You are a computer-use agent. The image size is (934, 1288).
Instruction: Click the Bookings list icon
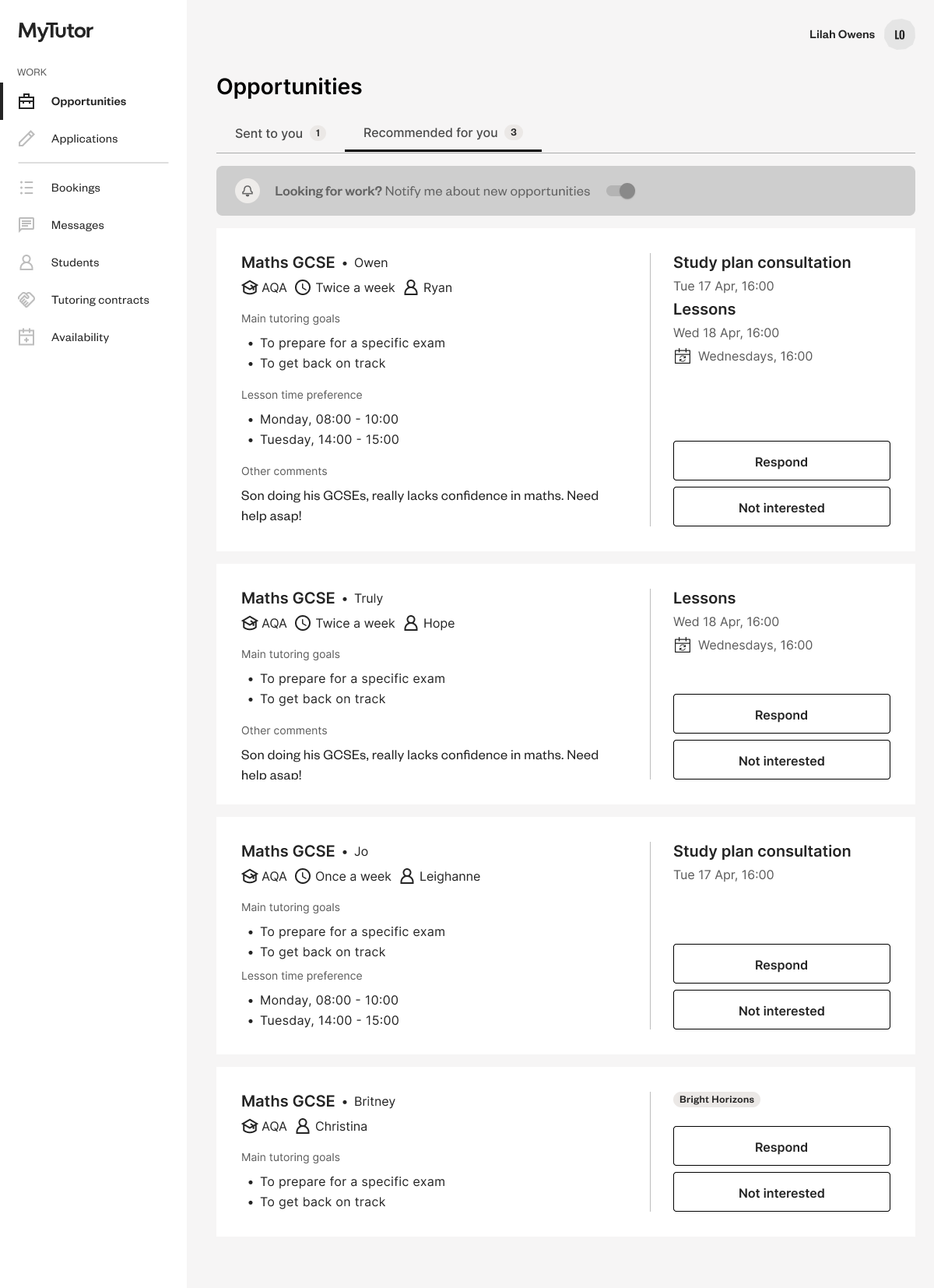pyautogui.click(x=26, y=188)
